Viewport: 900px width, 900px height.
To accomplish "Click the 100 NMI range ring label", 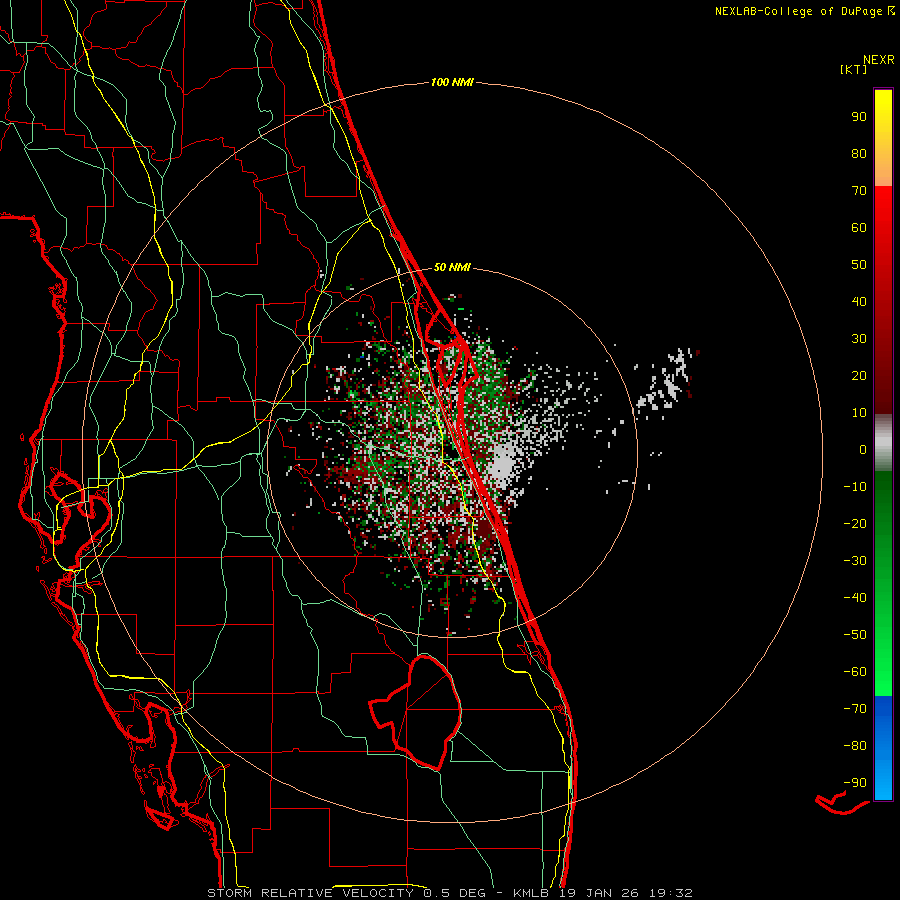I will pyautogui.click(x=452, y=83).
